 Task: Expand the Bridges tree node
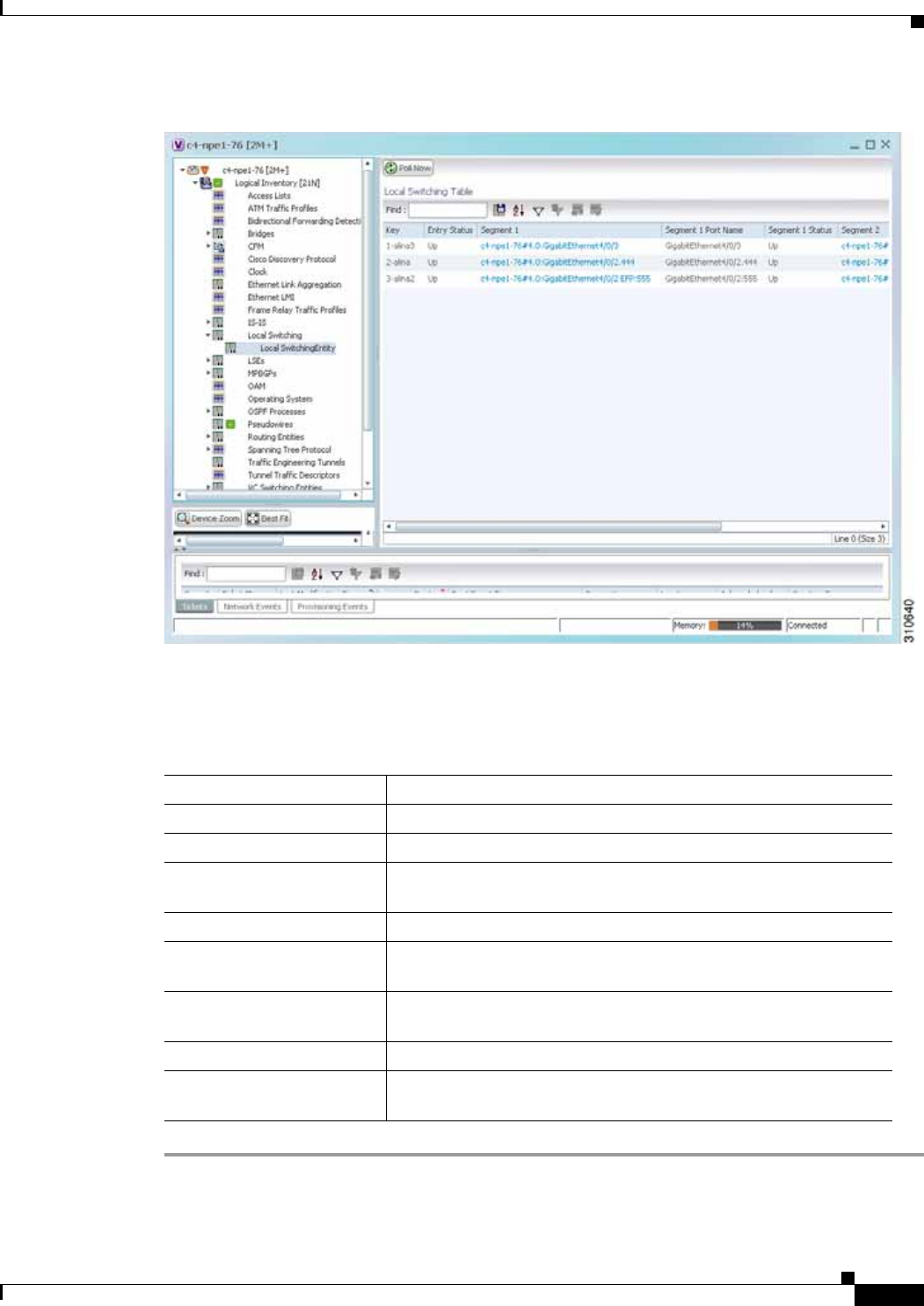tap(208, 234)
